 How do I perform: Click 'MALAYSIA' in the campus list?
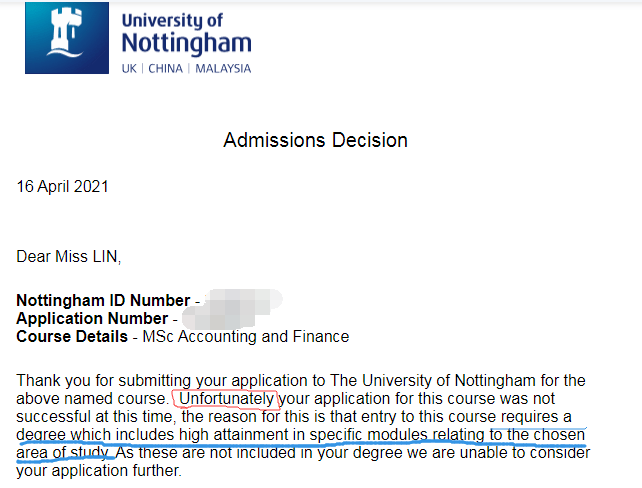[x=223, y=68]
